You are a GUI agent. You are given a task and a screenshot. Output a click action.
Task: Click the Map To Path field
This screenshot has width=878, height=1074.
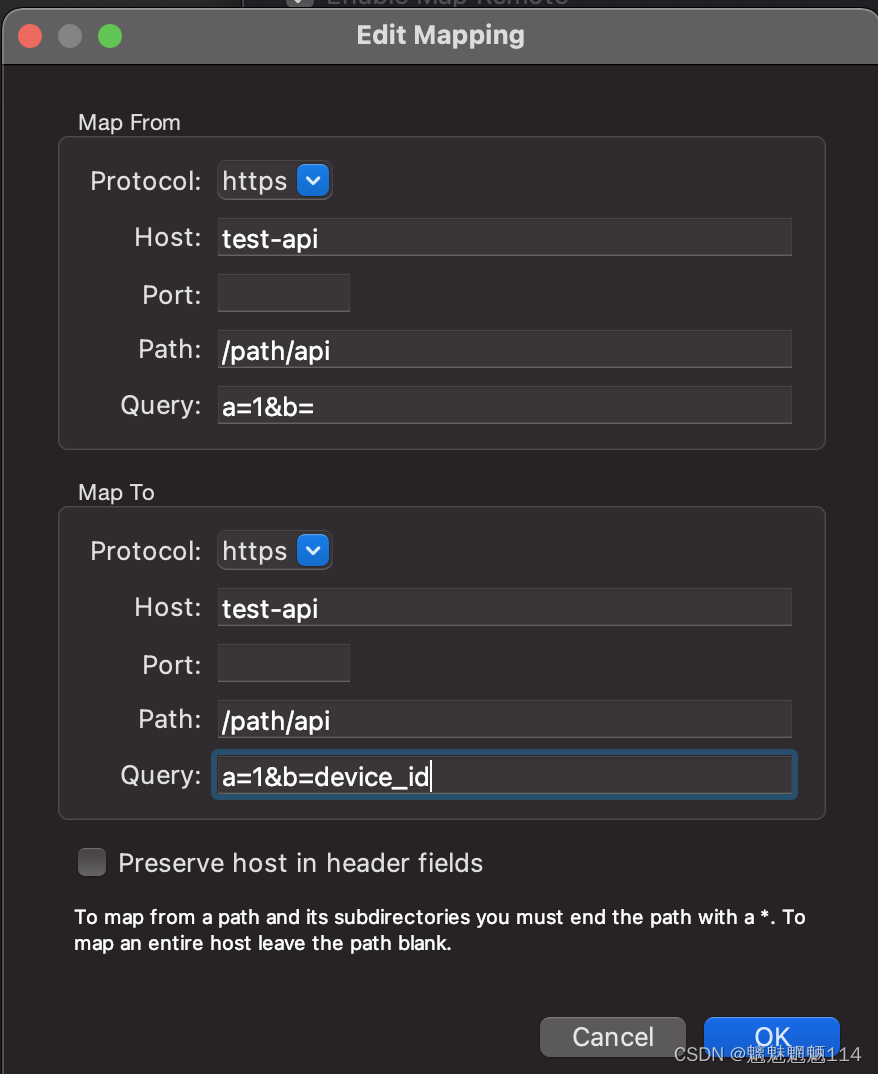[503, 719]
